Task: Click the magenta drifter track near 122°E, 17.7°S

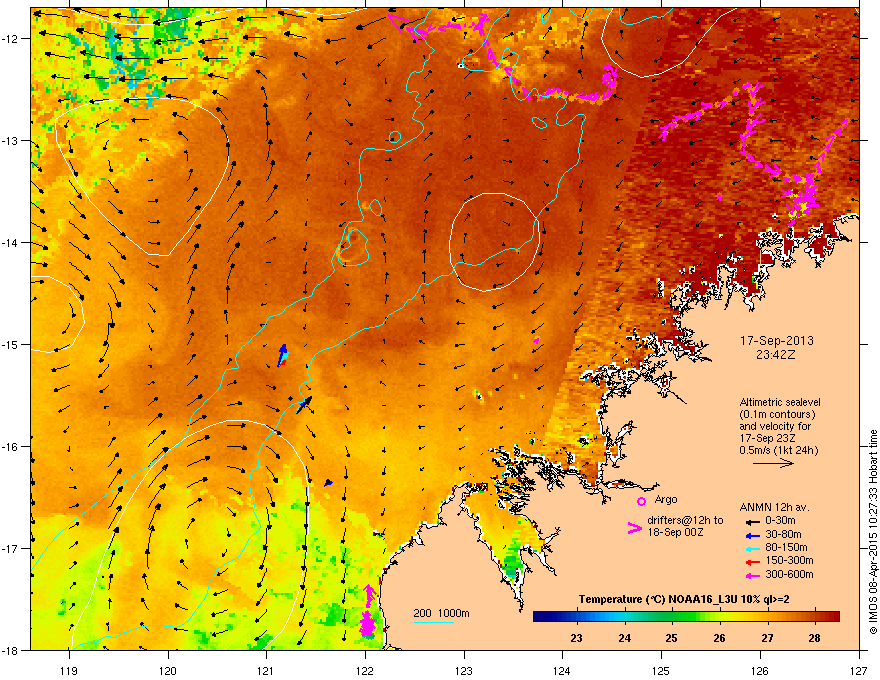Action: click(368, 612)
